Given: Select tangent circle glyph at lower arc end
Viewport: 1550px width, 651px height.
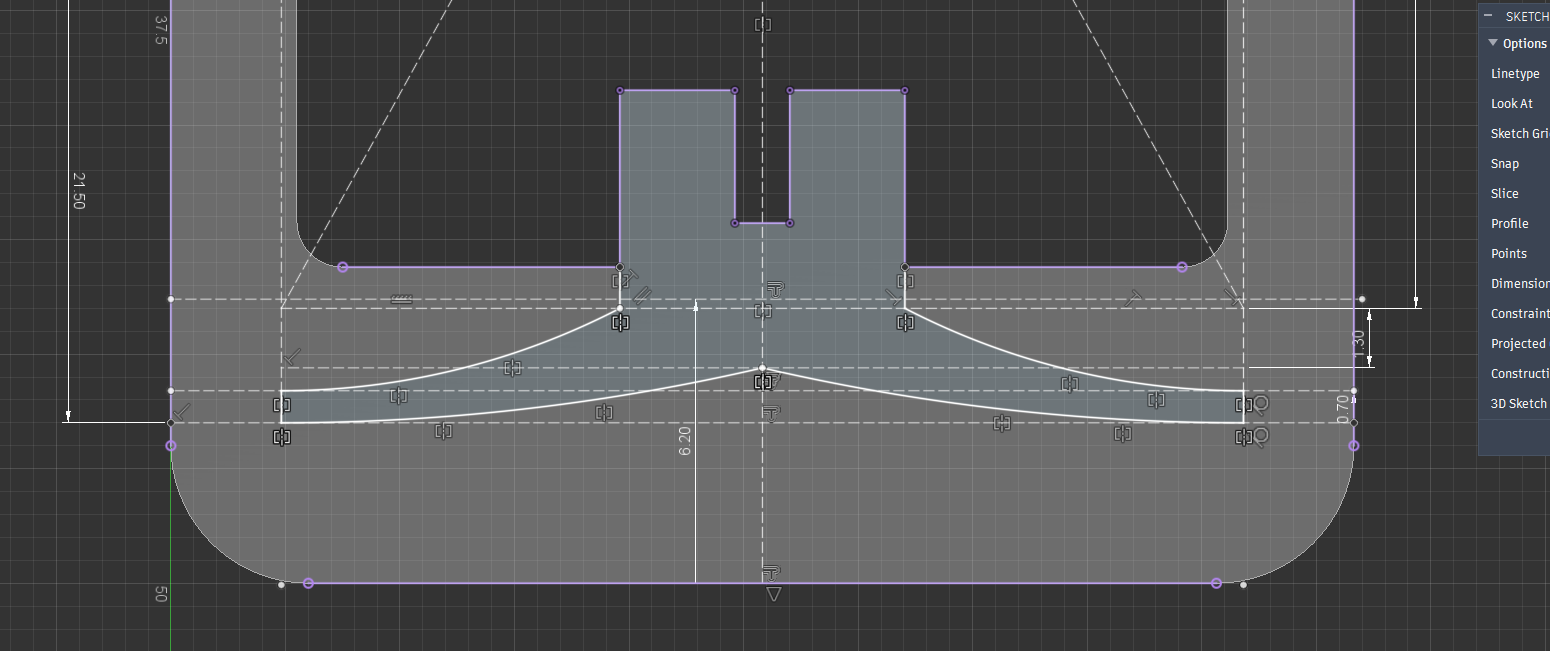Looking at the screenshot, I should tap(1262, 436).
